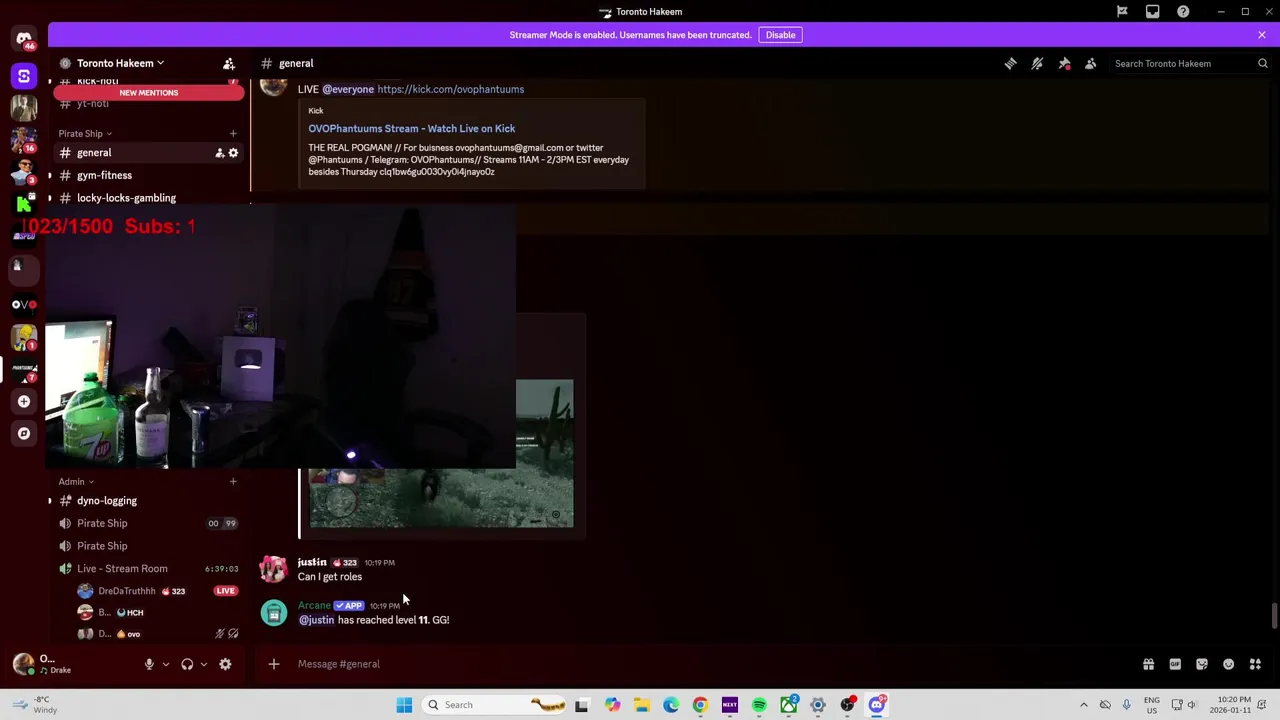Click LIVE badge next to DreDaTruthhh
The width and height of the screenshot is (1280, 720).
click(x=225, y=591)
